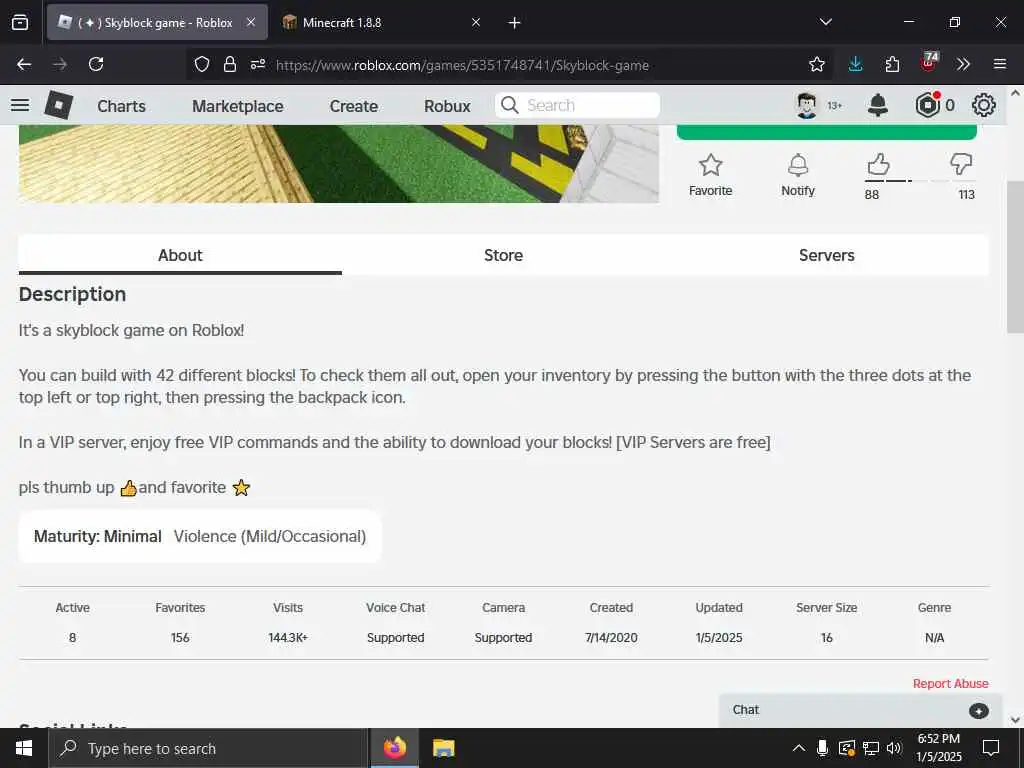Open a new browser tab
This screenshot has width=1024, height=768.
tap(515, 23)
